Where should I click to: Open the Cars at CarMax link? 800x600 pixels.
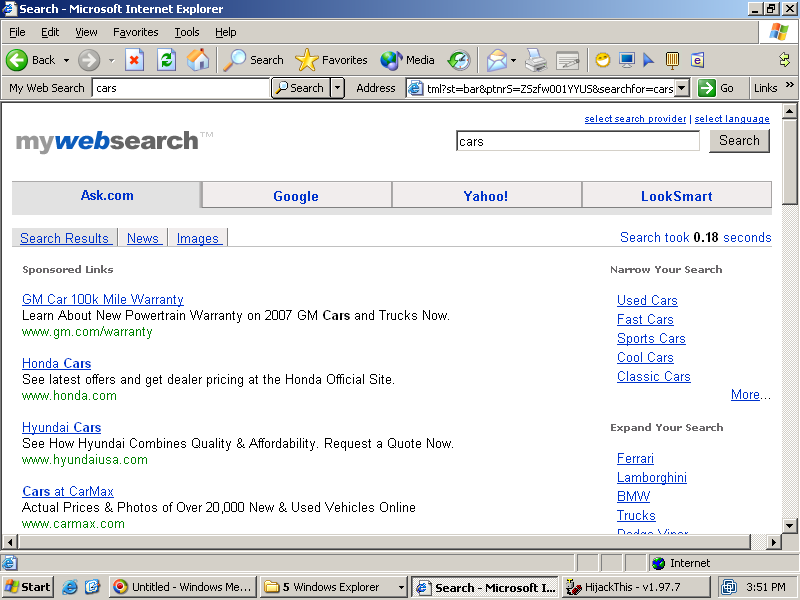click(68, 491)
